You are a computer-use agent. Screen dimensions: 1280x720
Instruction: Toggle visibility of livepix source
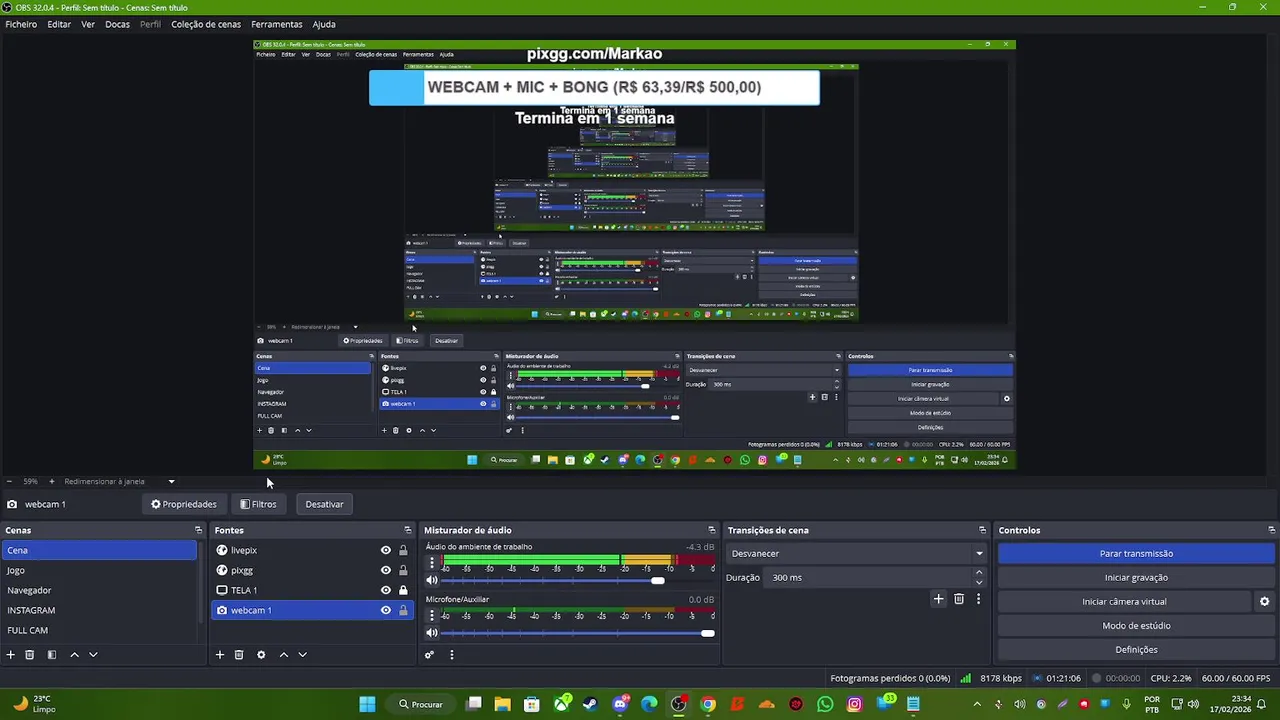[386, 550]
